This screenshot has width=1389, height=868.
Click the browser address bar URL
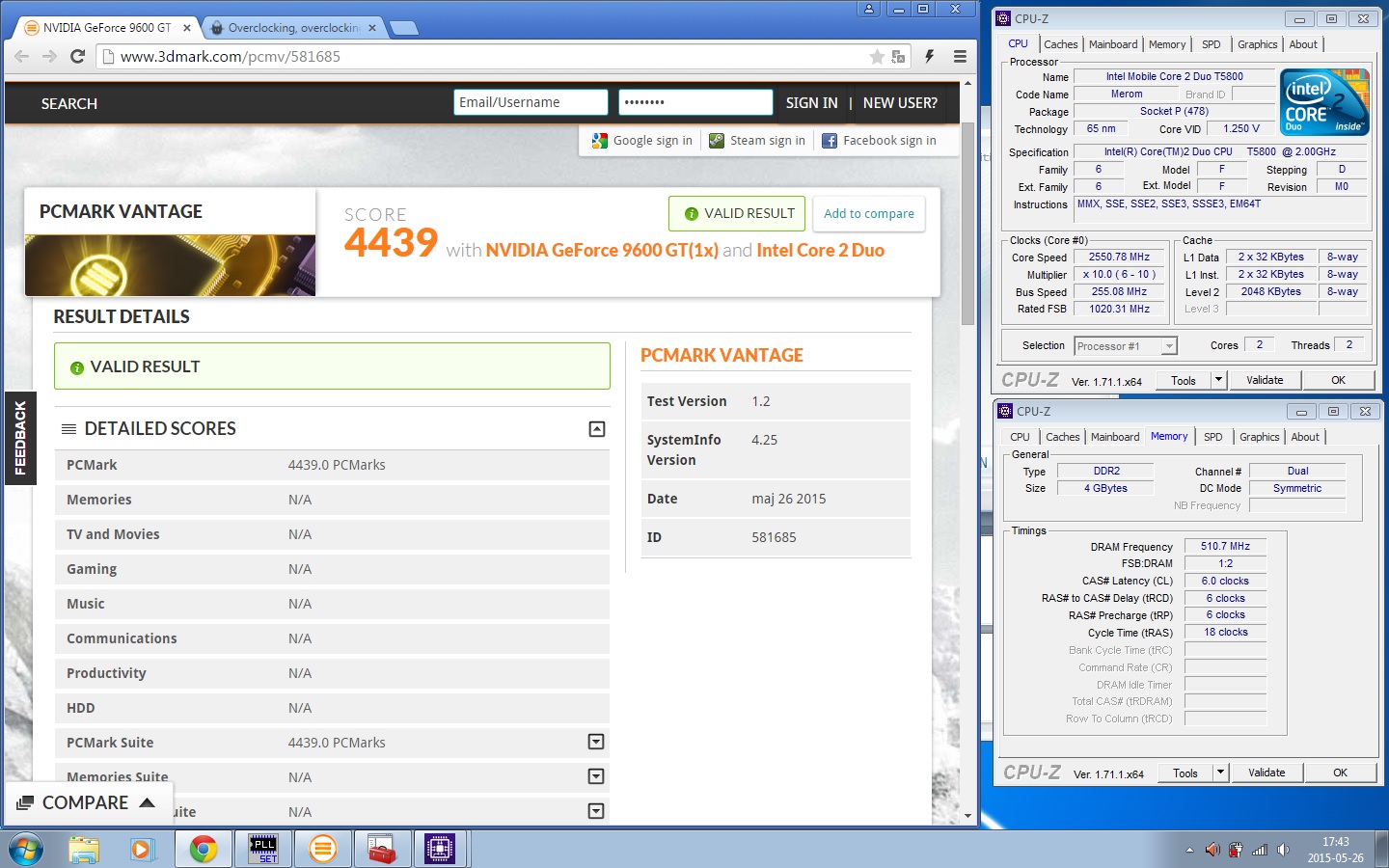coord(231,57)
